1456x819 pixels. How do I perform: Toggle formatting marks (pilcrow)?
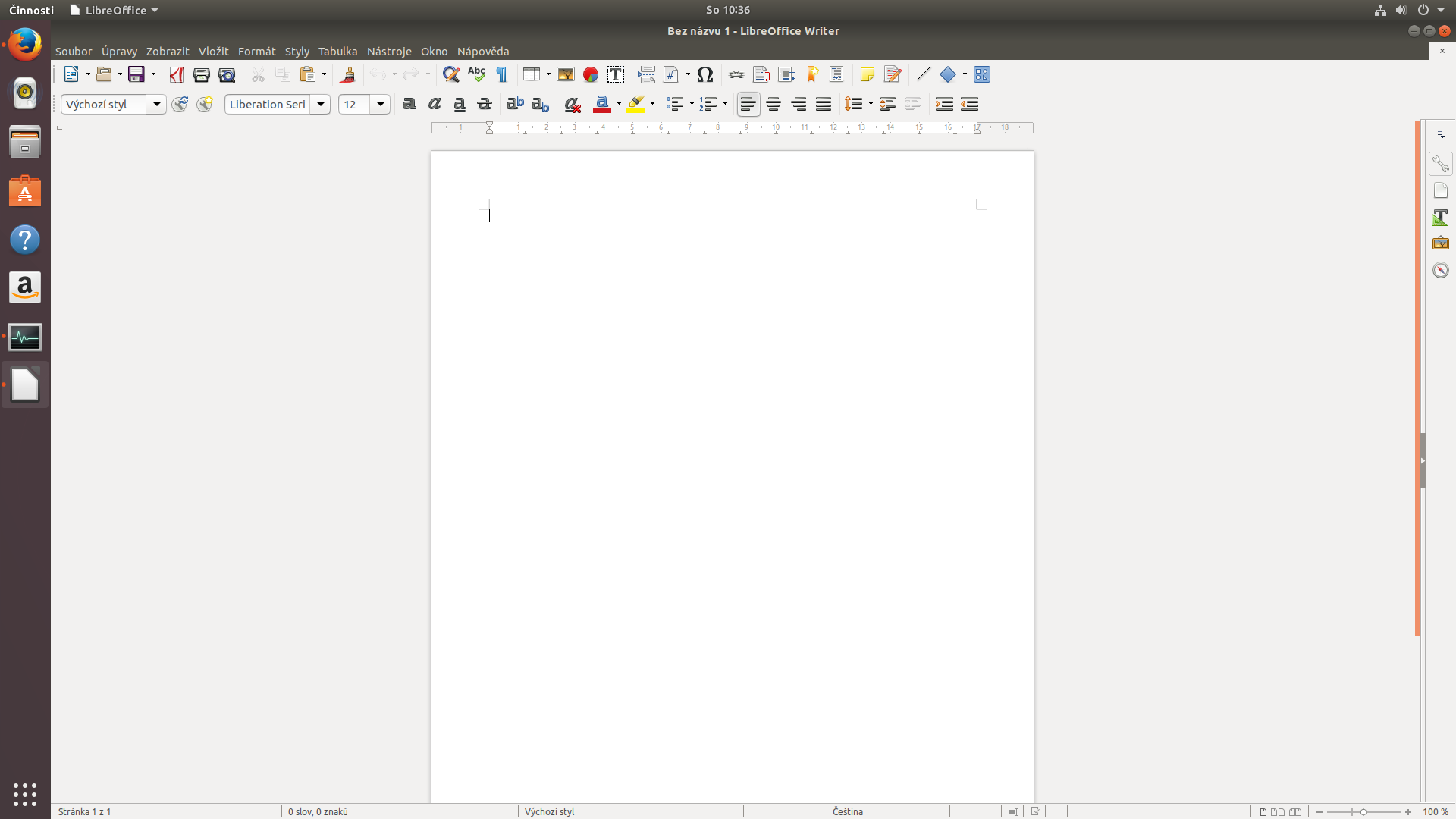[x=502, y=74]
